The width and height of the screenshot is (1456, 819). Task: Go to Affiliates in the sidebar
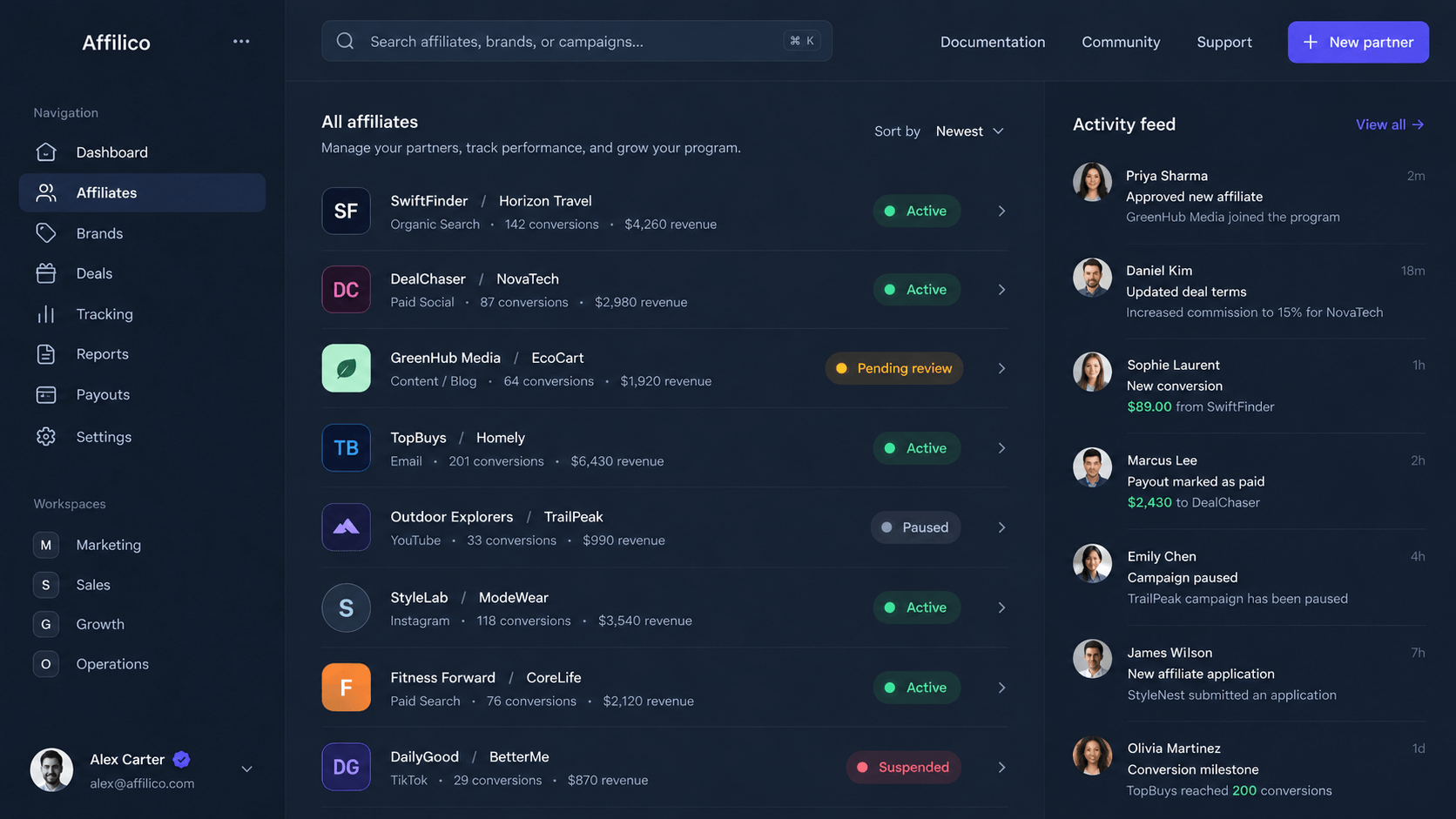point(142,192)
